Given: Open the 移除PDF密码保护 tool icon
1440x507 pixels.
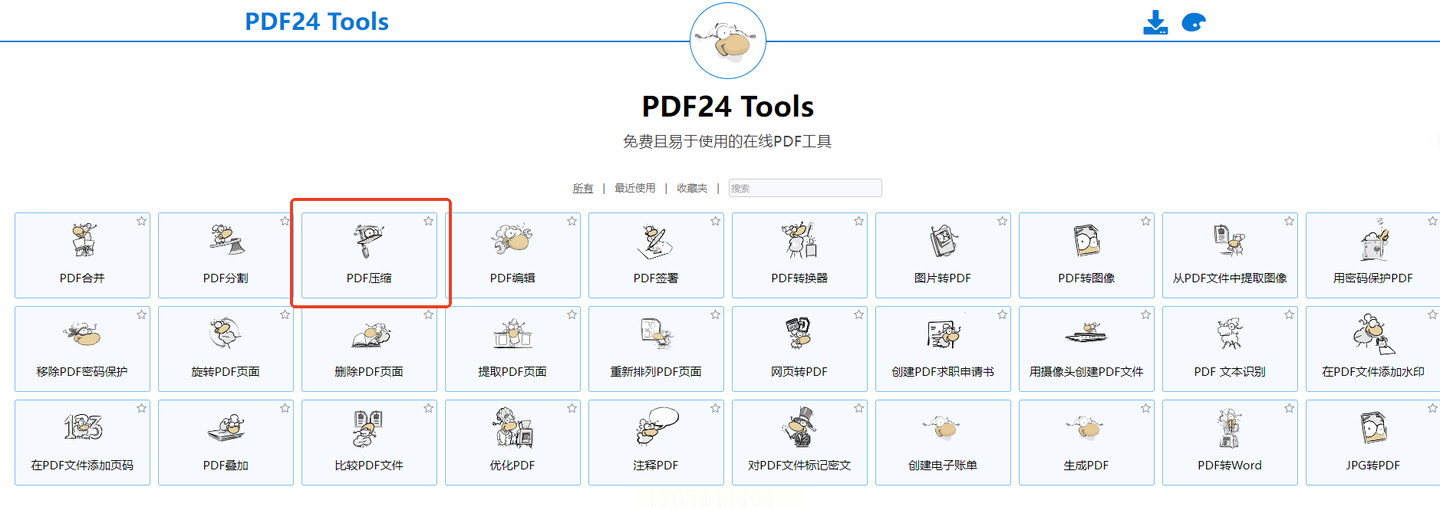Looking at the screenshot, I should click(x=82, y=335).
